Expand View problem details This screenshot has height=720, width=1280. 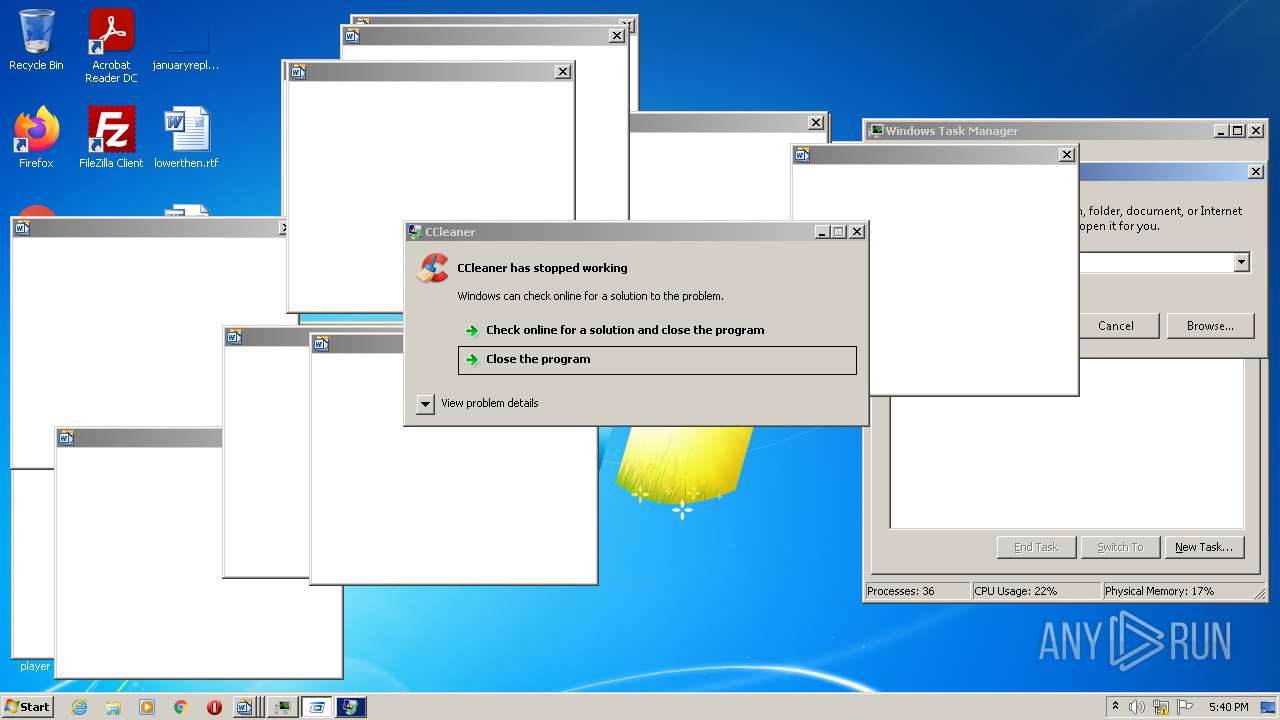(425, 404)
